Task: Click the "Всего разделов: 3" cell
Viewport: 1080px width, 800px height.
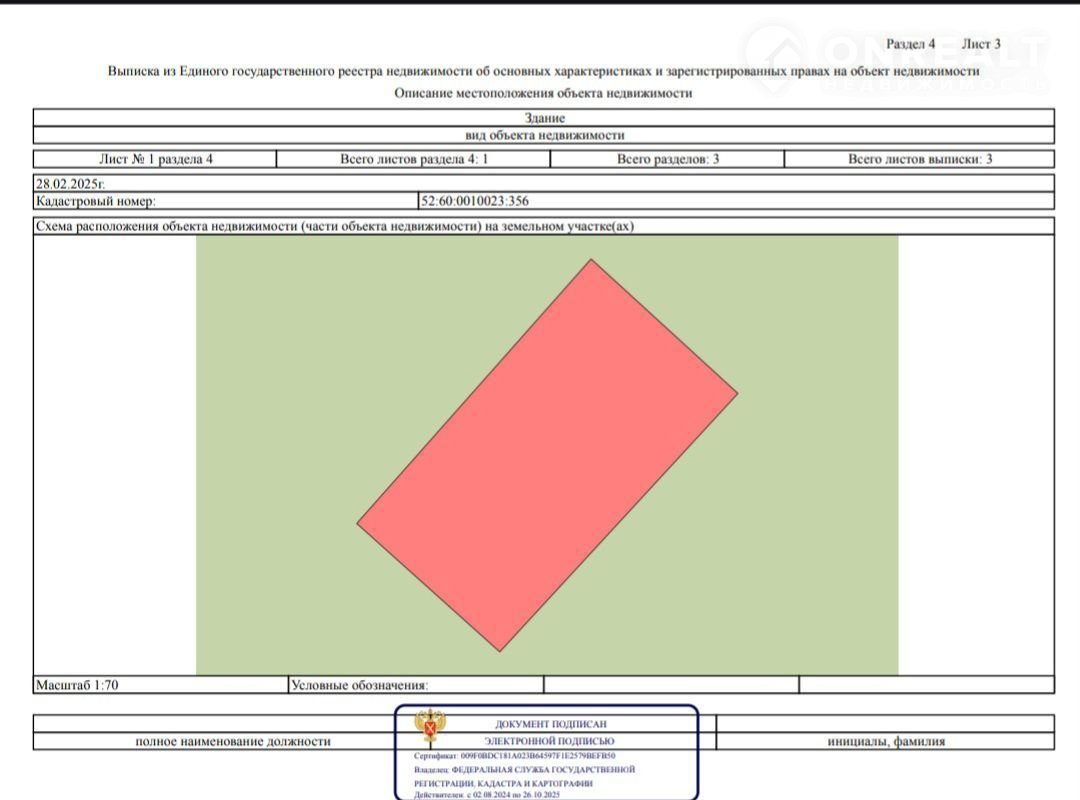Action: click(x=667, y=159)
